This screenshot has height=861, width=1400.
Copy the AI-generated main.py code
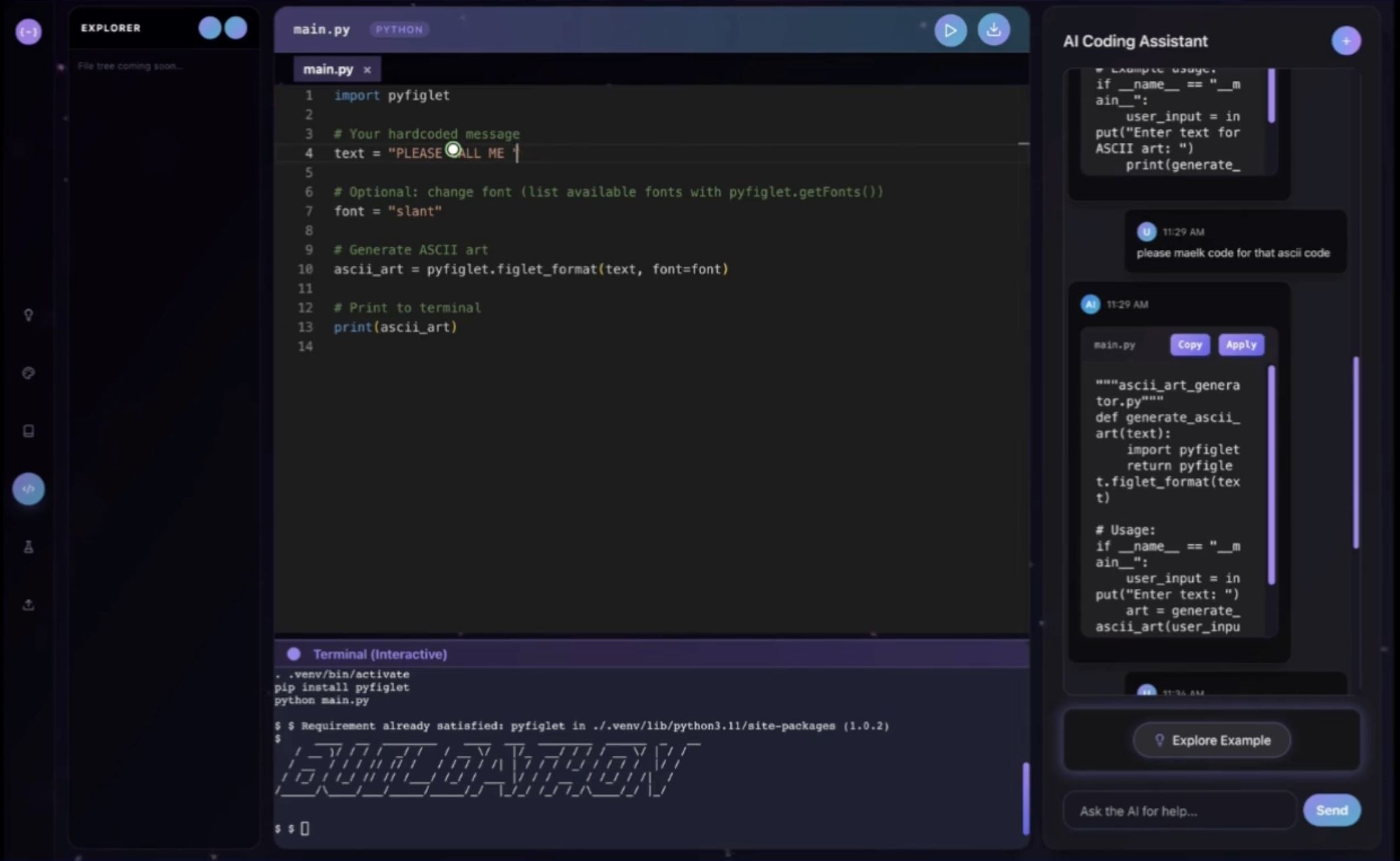(1189, 344)
